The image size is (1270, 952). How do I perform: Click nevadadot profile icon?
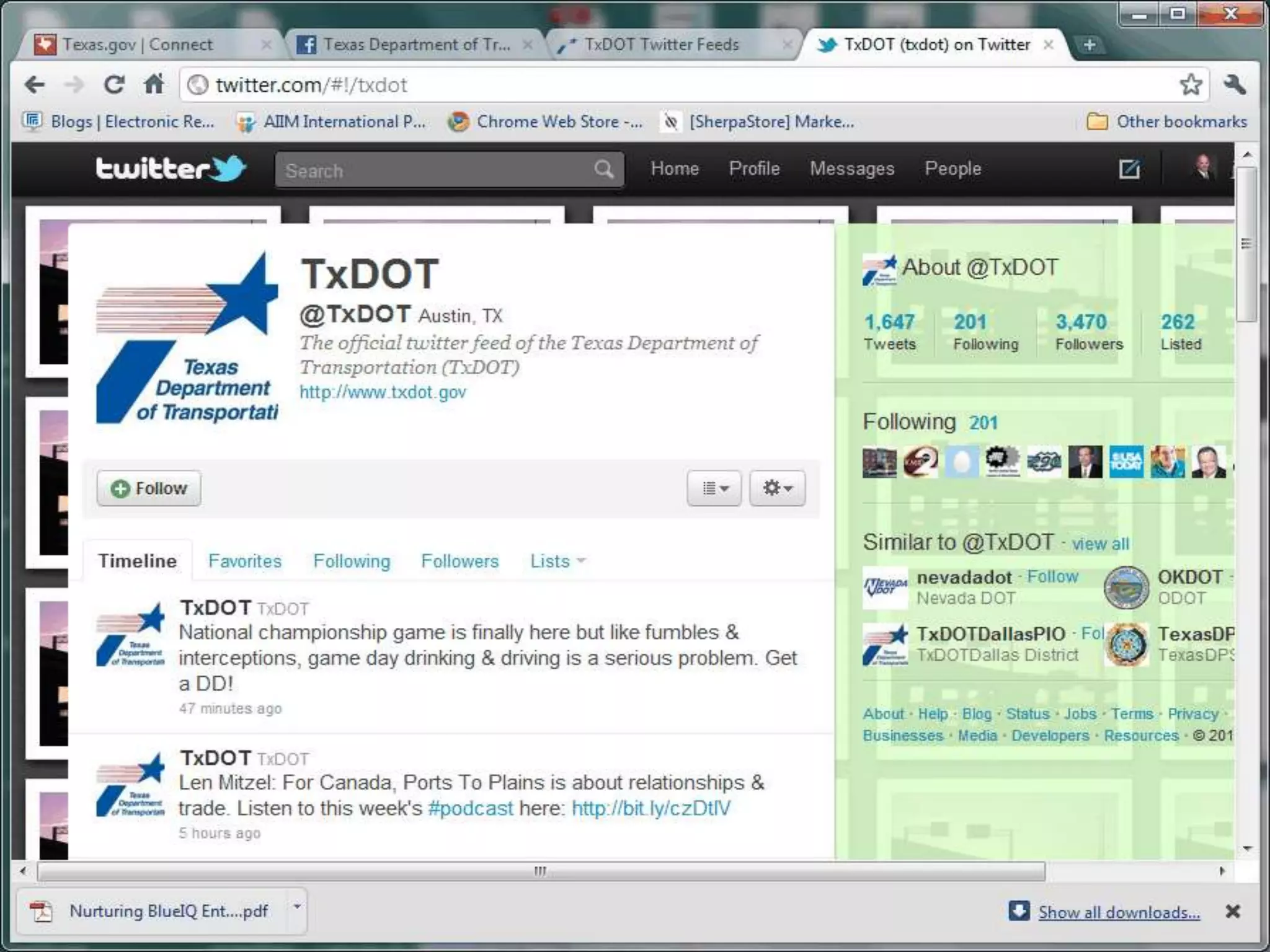point(885,588)
